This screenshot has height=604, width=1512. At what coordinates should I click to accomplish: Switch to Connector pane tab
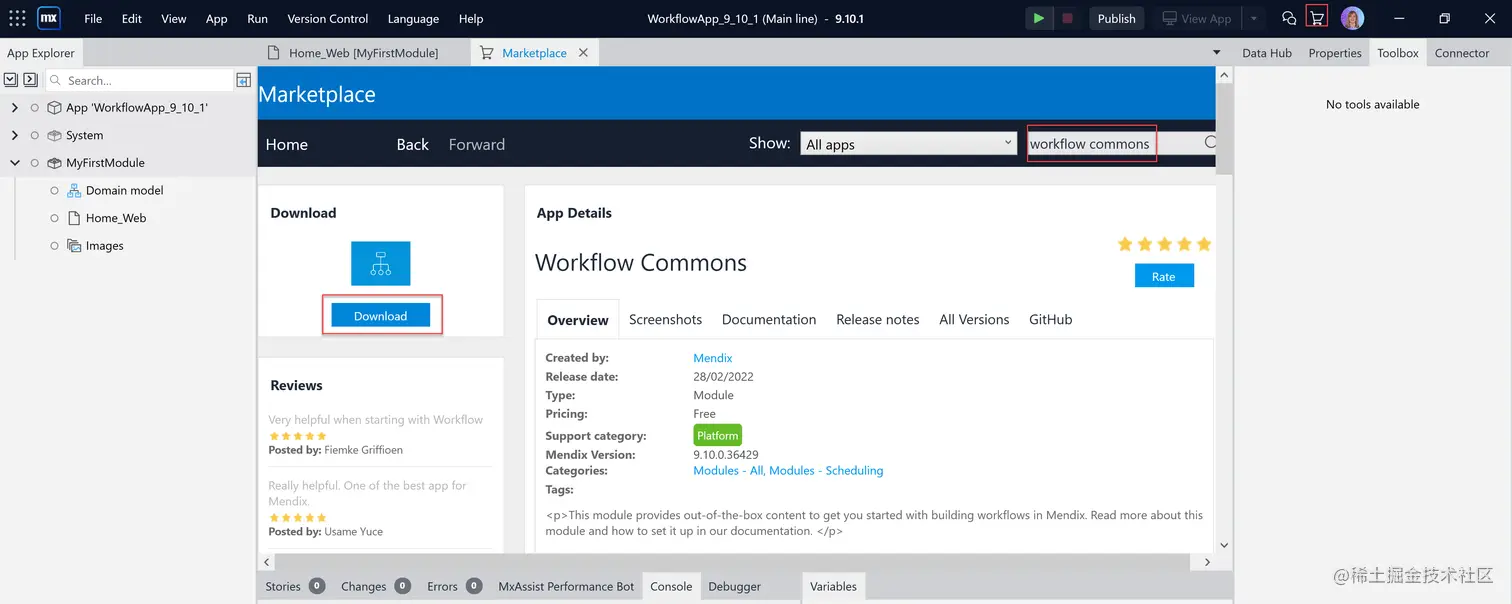tap(1462, 53)
